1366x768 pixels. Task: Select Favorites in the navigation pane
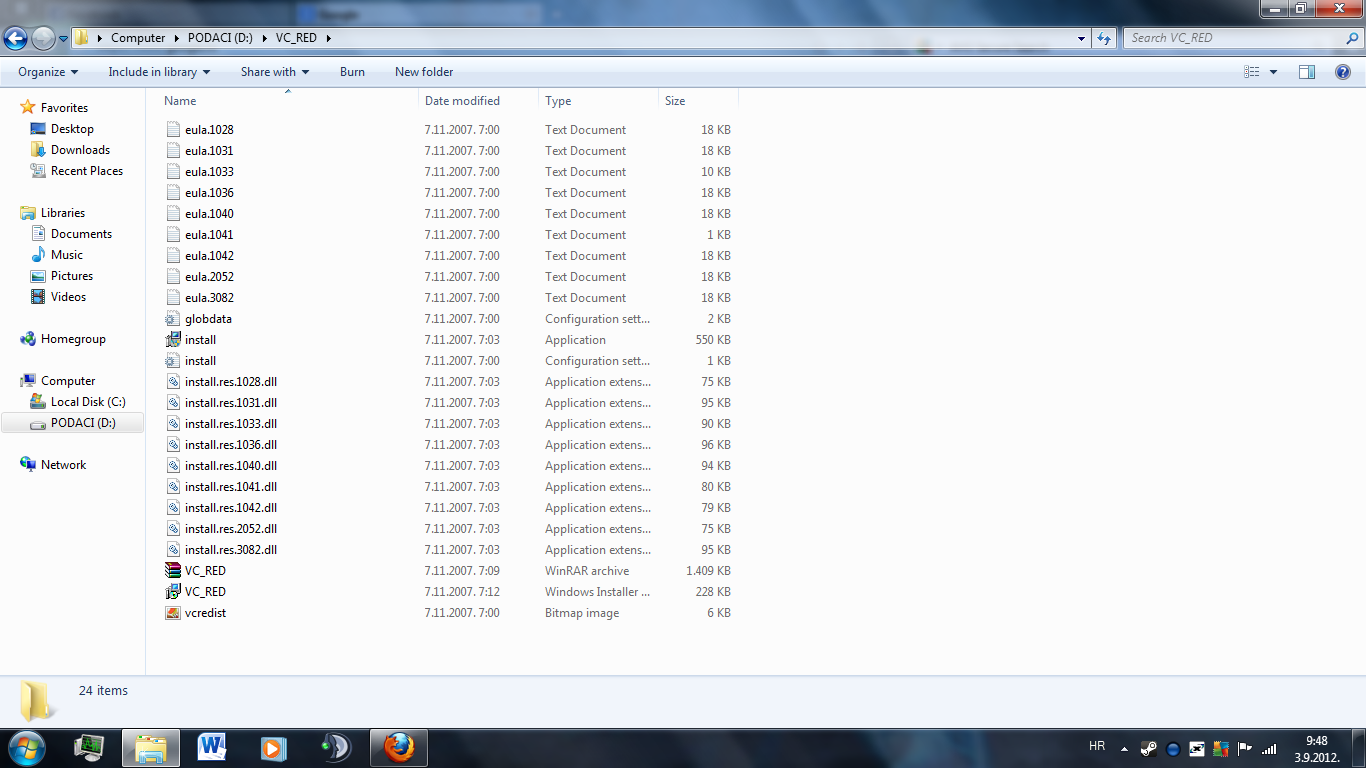tap(64, 108)
